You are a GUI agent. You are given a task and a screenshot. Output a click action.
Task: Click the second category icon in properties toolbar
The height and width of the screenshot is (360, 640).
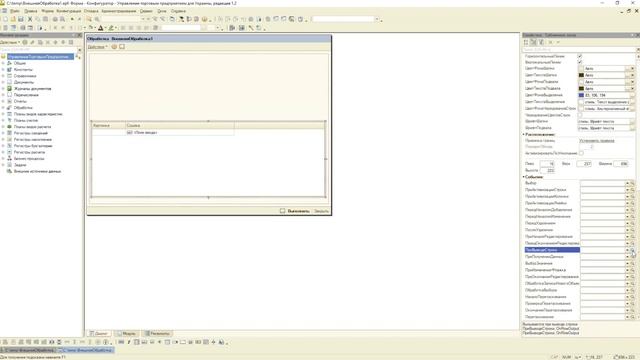[533, 42]
